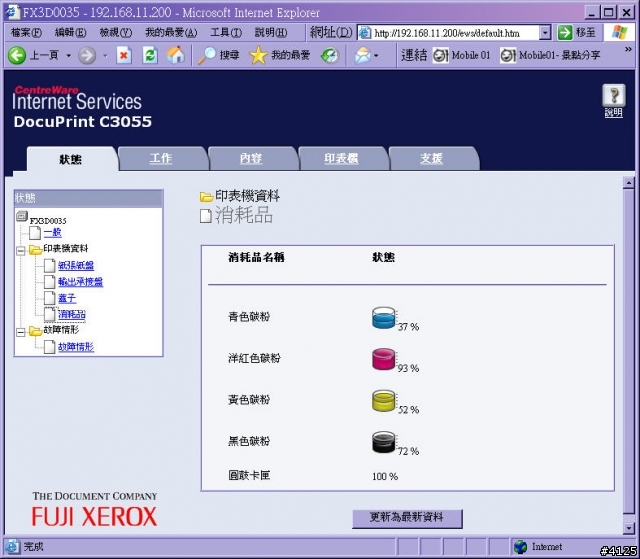Click the 黃色碳粉 row label
The height and width of the screenshot is (559, 640).
[x=249, y=399]
